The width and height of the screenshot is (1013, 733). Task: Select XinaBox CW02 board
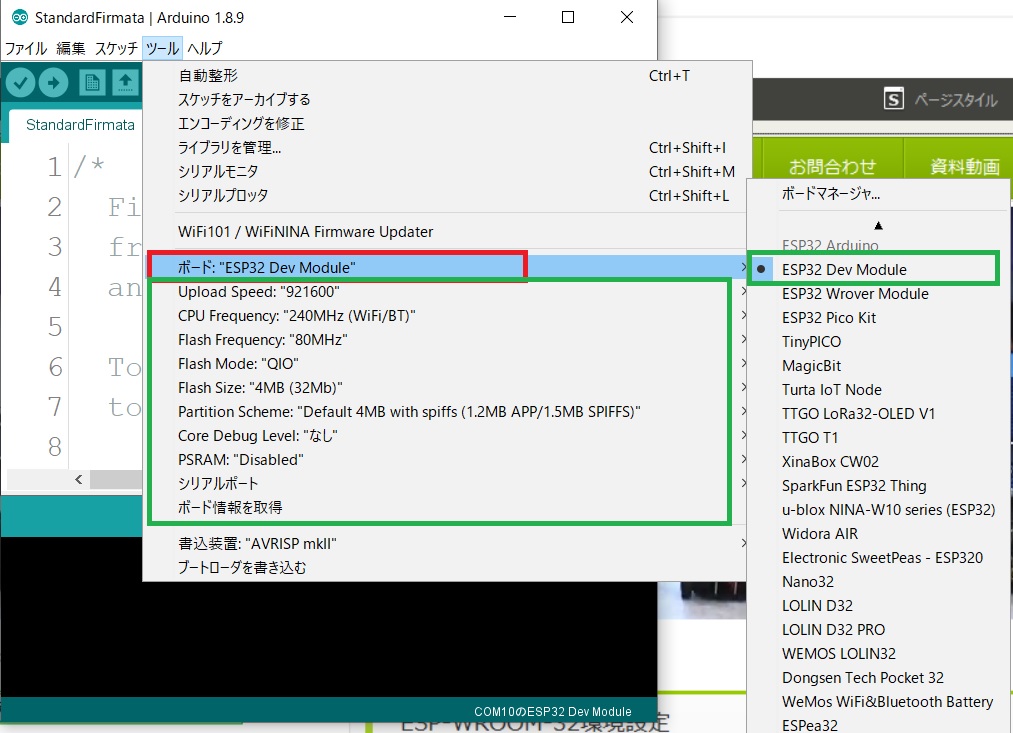tap(879, 461)
